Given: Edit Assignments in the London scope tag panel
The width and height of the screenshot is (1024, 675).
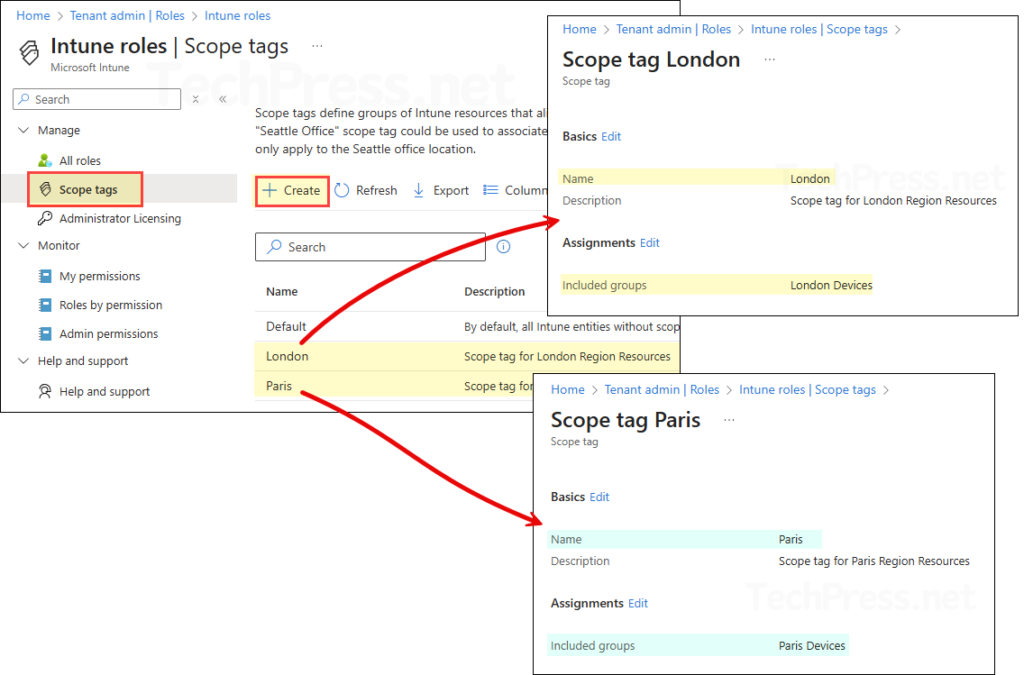Looking at the screenshot, I should coord(649,243).
